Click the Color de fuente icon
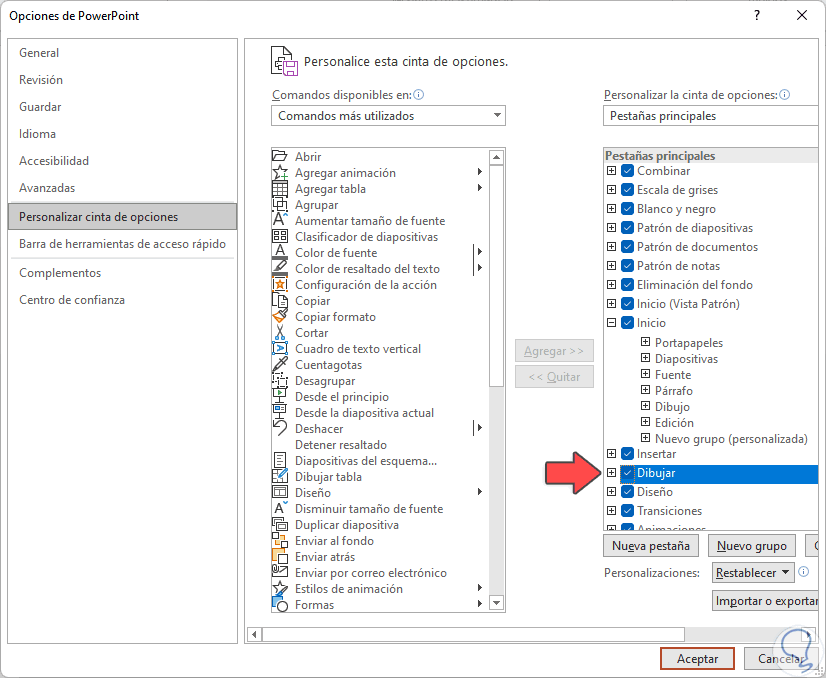 [x=280, y=252]
